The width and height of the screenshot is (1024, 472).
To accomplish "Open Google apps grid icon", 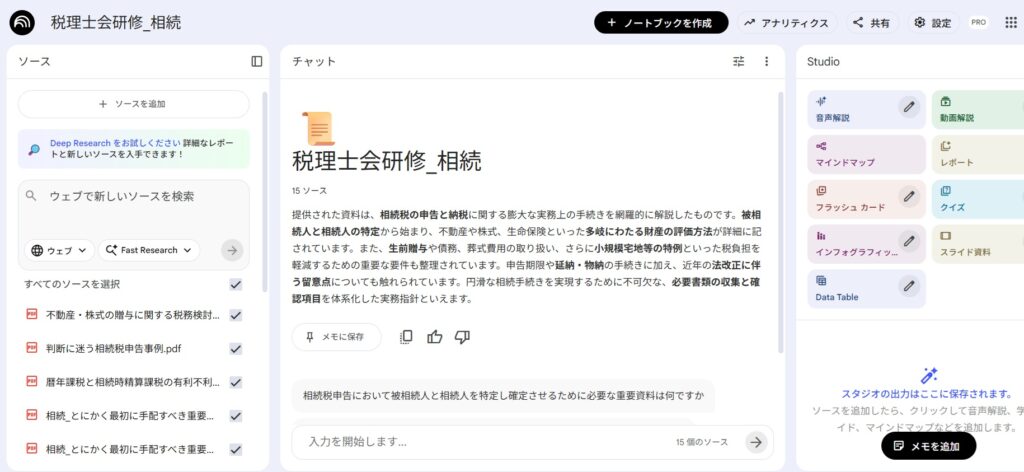I will [x=1012, y=22].
